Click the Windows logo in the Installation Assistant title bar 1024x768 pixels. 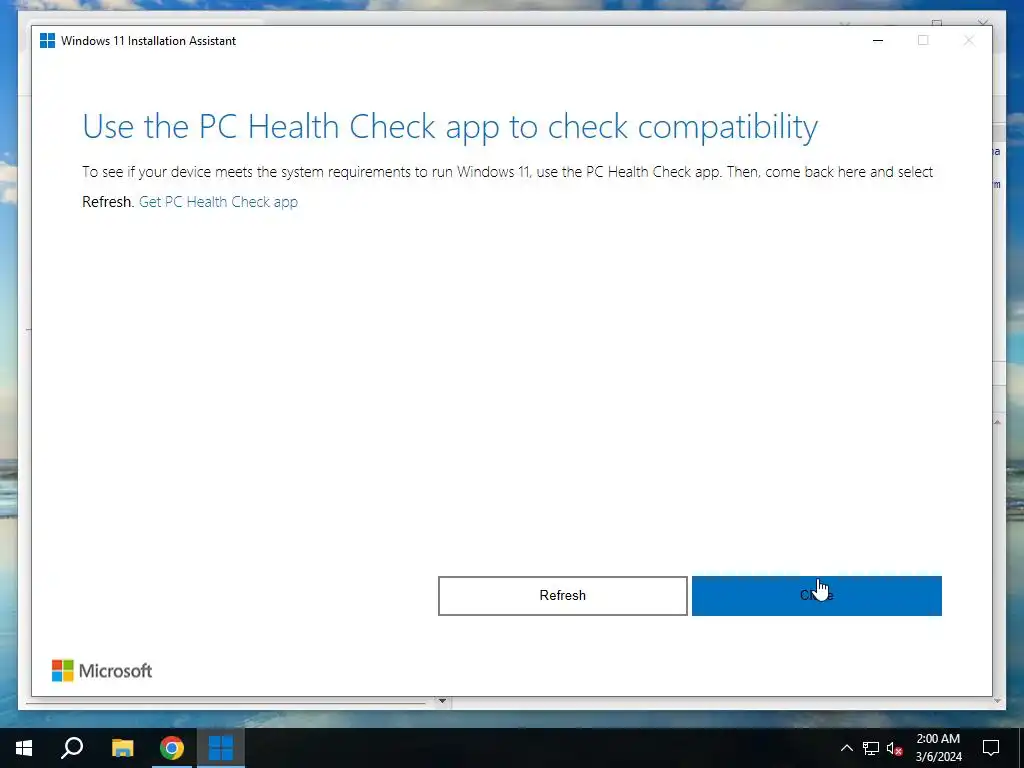(x=48, y=40)
